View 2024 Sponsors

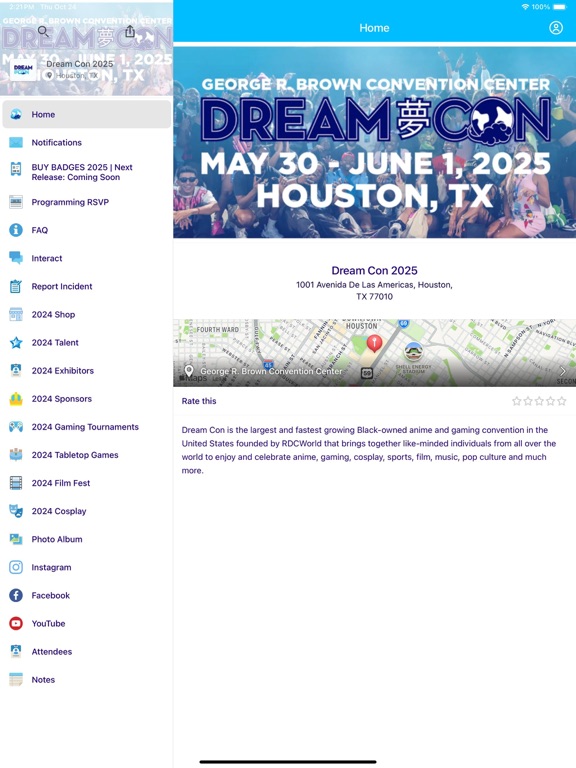[87, 399]
